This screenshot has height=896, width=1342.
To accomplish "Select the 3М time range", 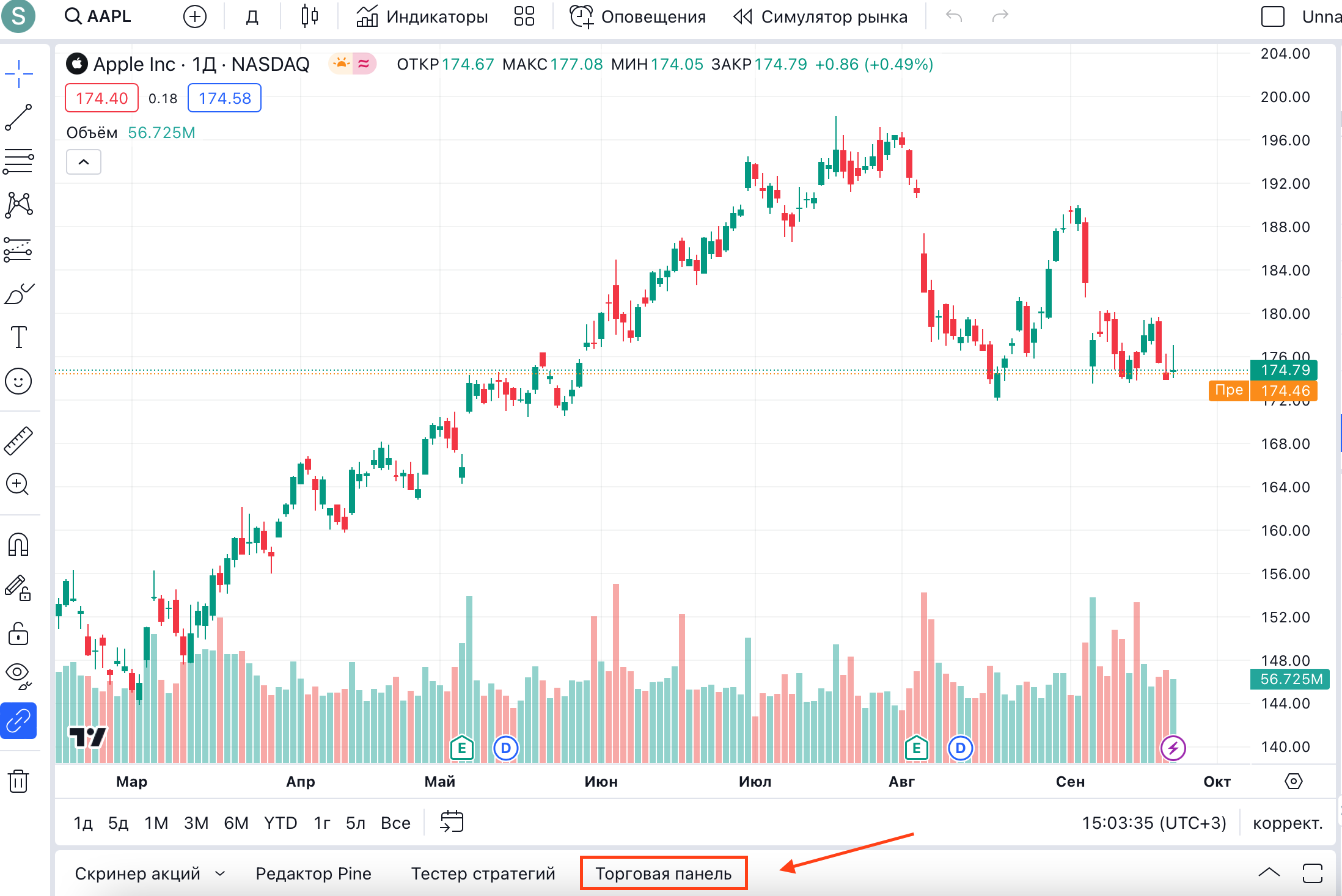I will [196, 823].
